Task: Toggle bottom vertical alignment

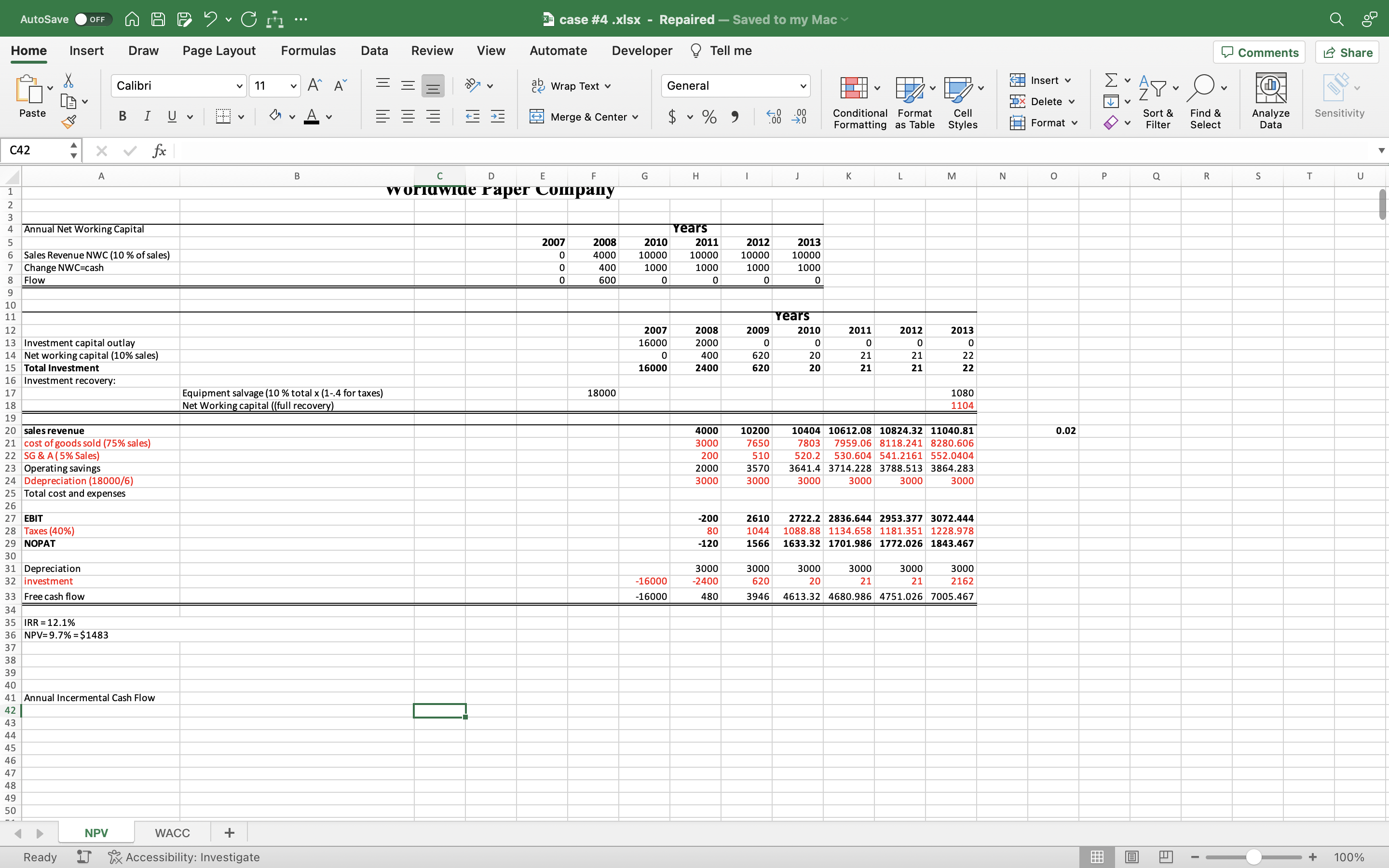Action: [x=433, y=85]
